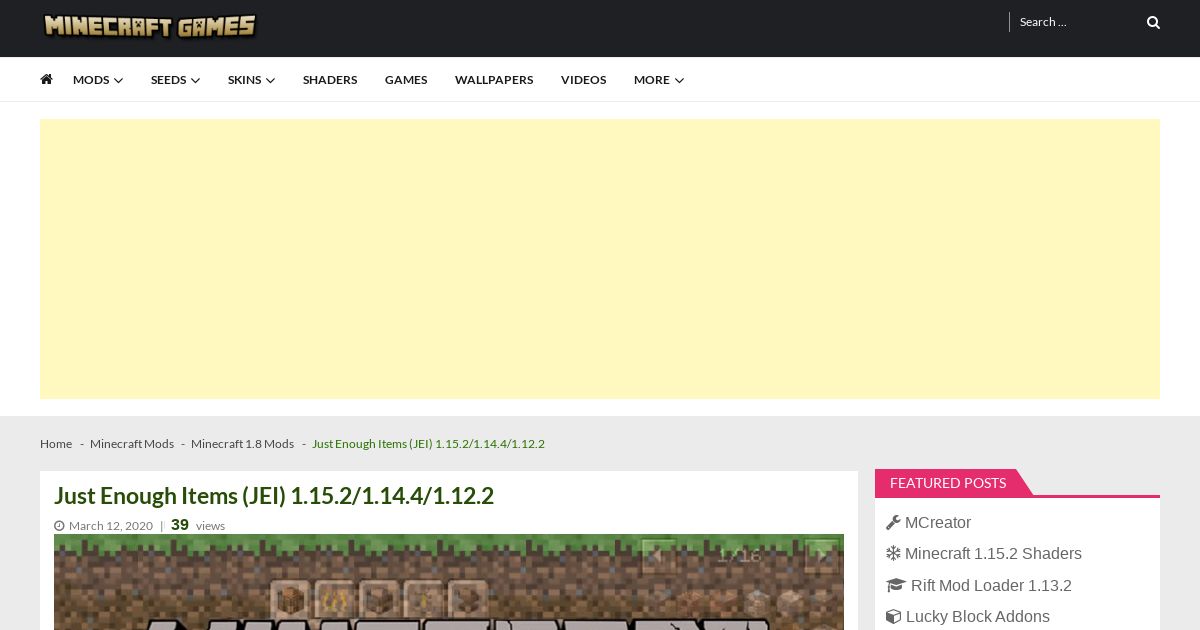This screenshot has width=1200, height=630.
Task: Click the home icon in navigation bar
Action: 46,79
